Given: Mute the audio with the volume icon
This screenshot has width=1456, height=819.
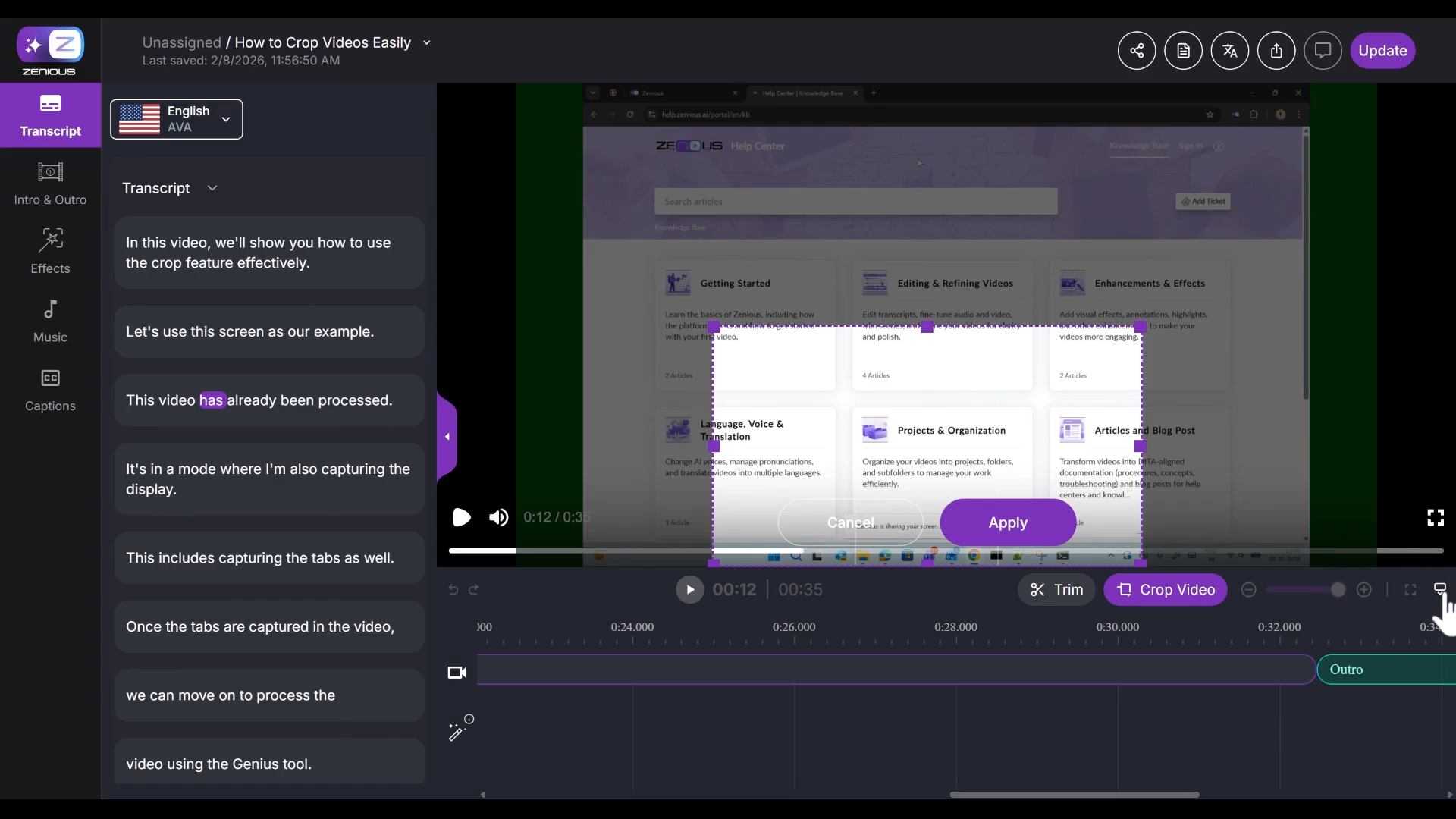Looking at the screenshot, I should (x=498, y=517).
